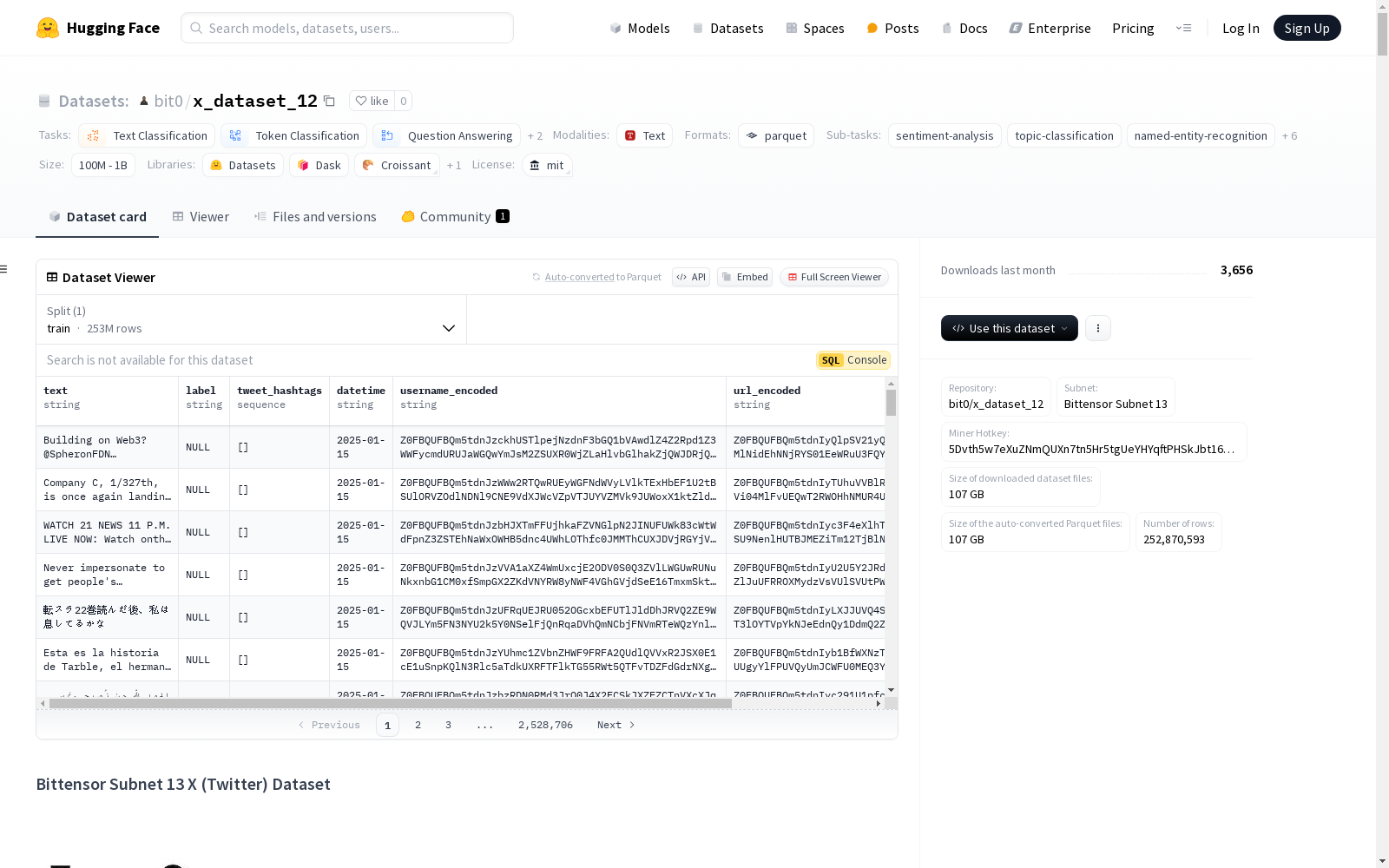This screenshot has width=1389, height=868.
Task: Open the Files and versions tab
Action: [315, 217]
